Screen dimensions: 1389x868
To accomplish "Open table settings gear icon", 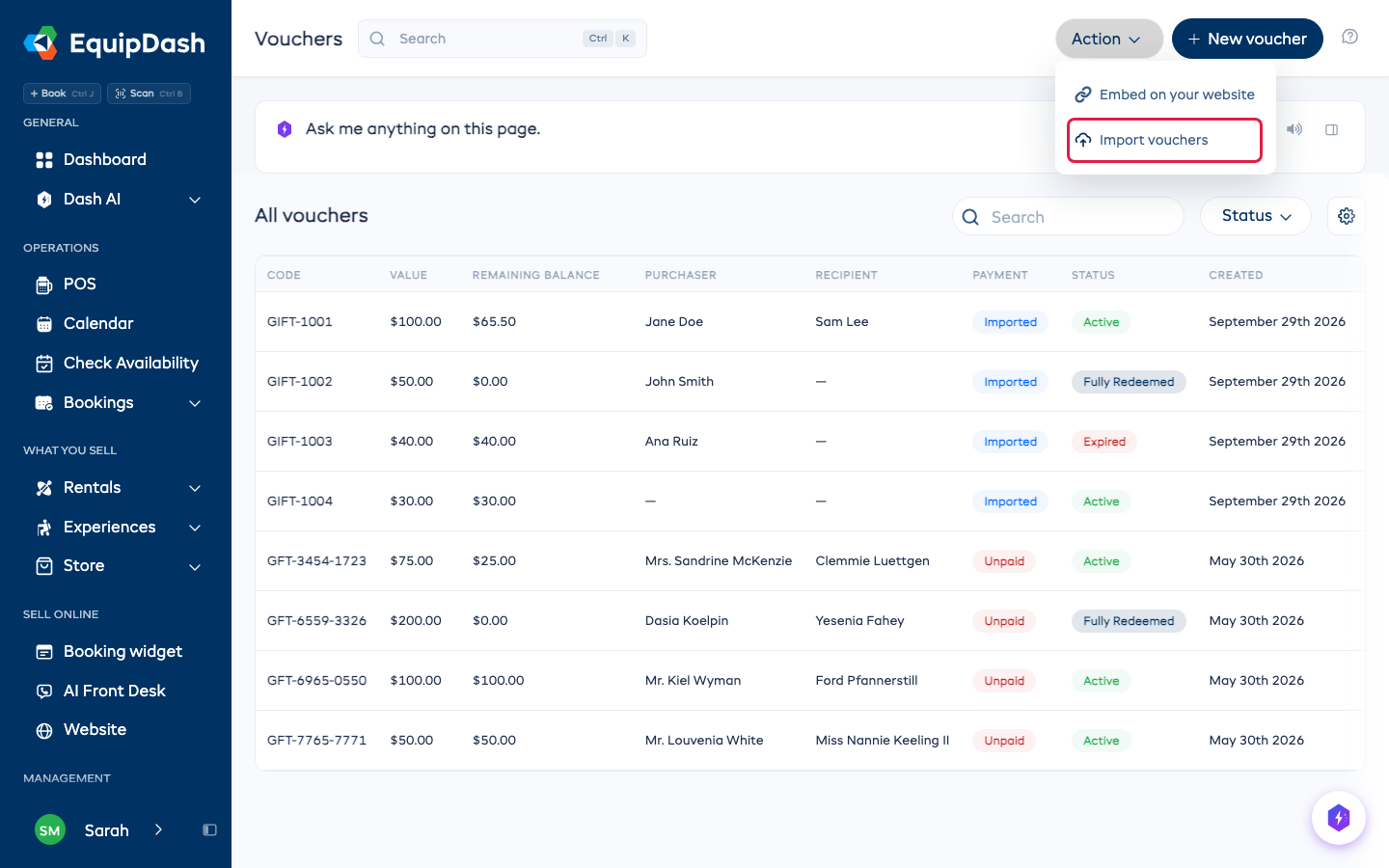I will click(x=1347, y=216).
